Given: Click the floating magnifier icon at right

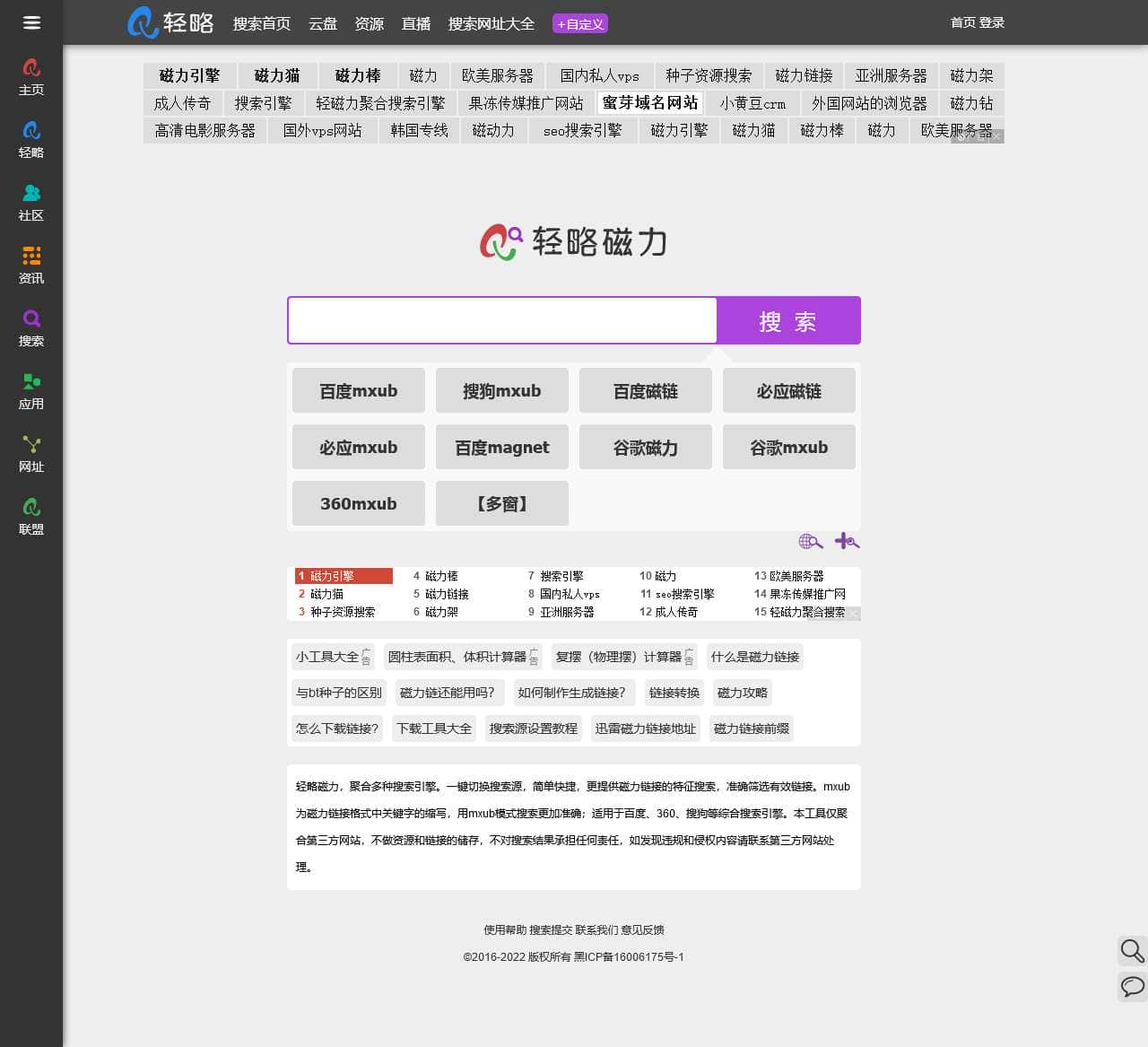Looking at the screenshot, I should coord(1133,950).
